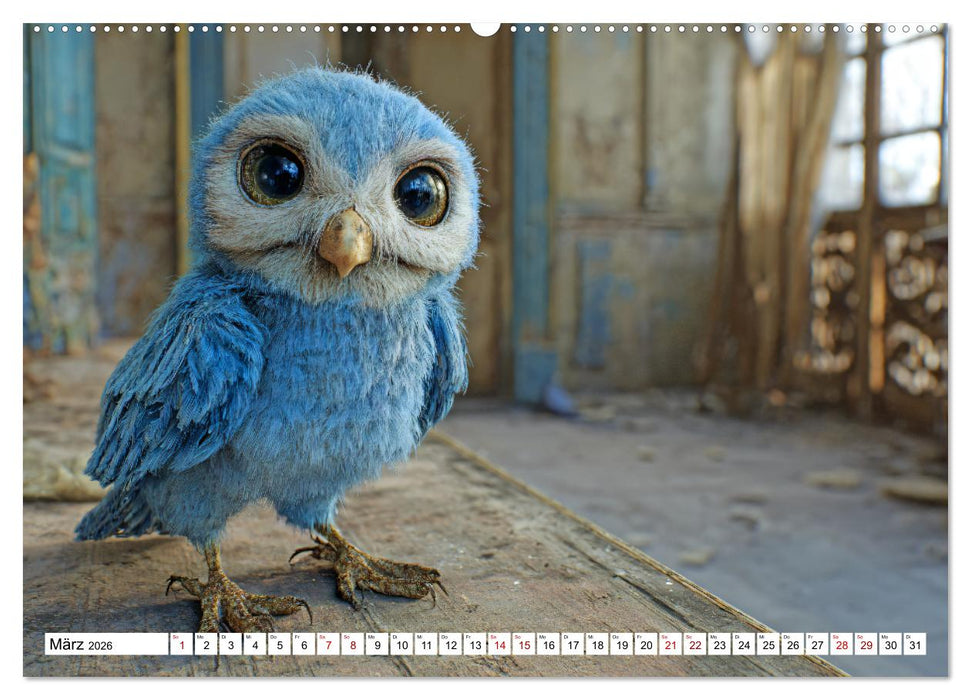Select Saturday March 14 date cell
Image resolution: width=971 pixels, height=700 pixels.
pos(499,644)
